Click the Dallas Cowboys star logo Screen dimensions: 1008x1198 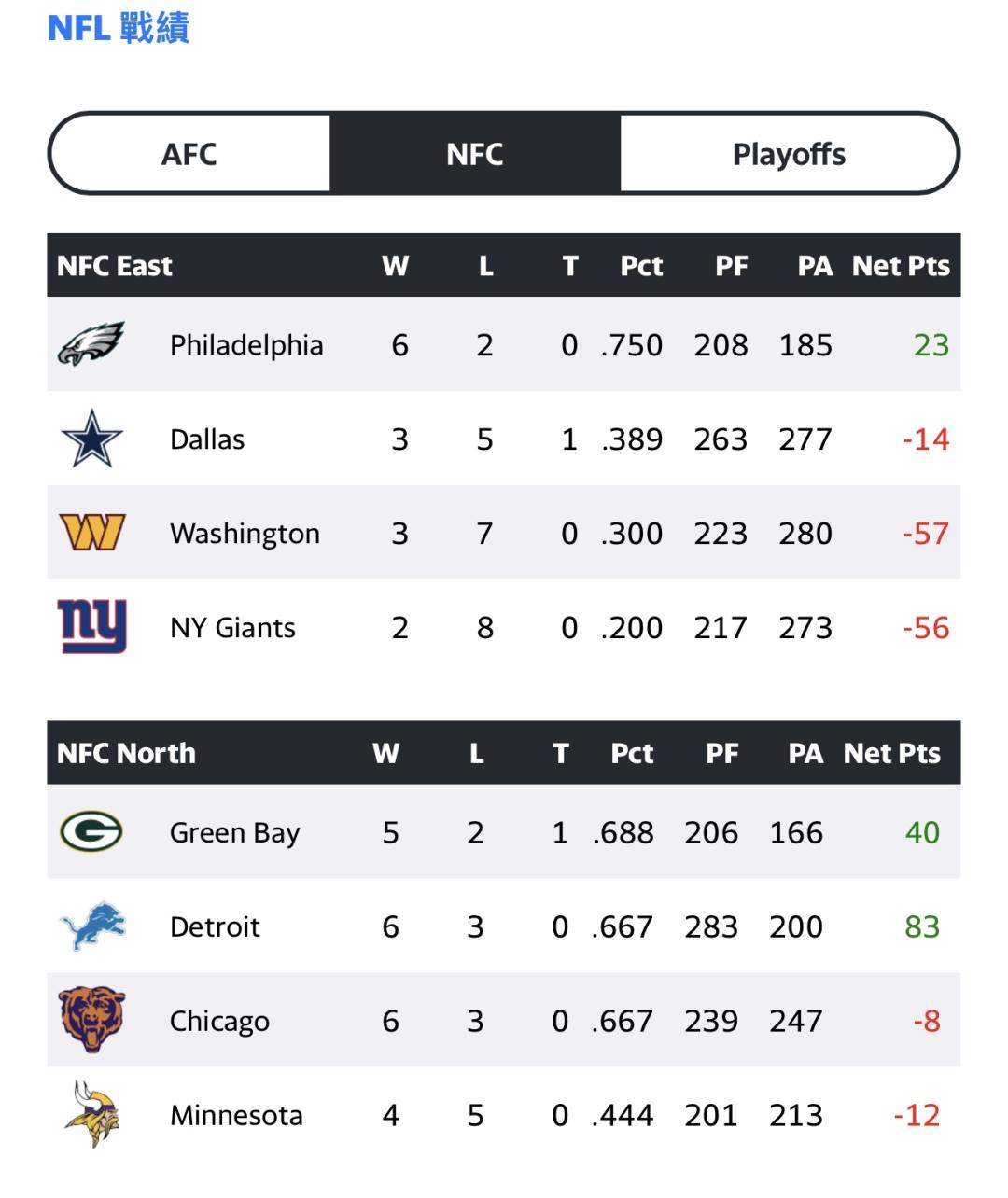coord(91,439)
